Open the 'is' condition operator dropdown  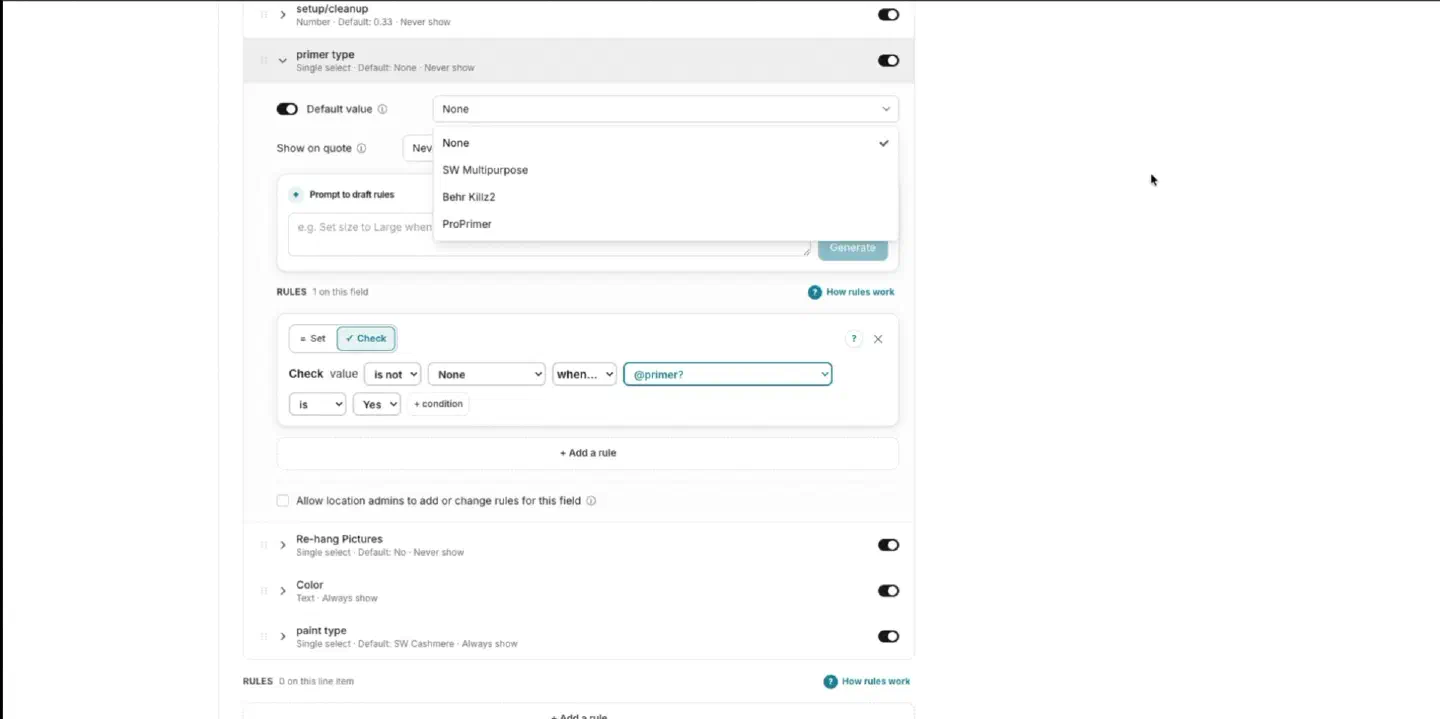317,404
